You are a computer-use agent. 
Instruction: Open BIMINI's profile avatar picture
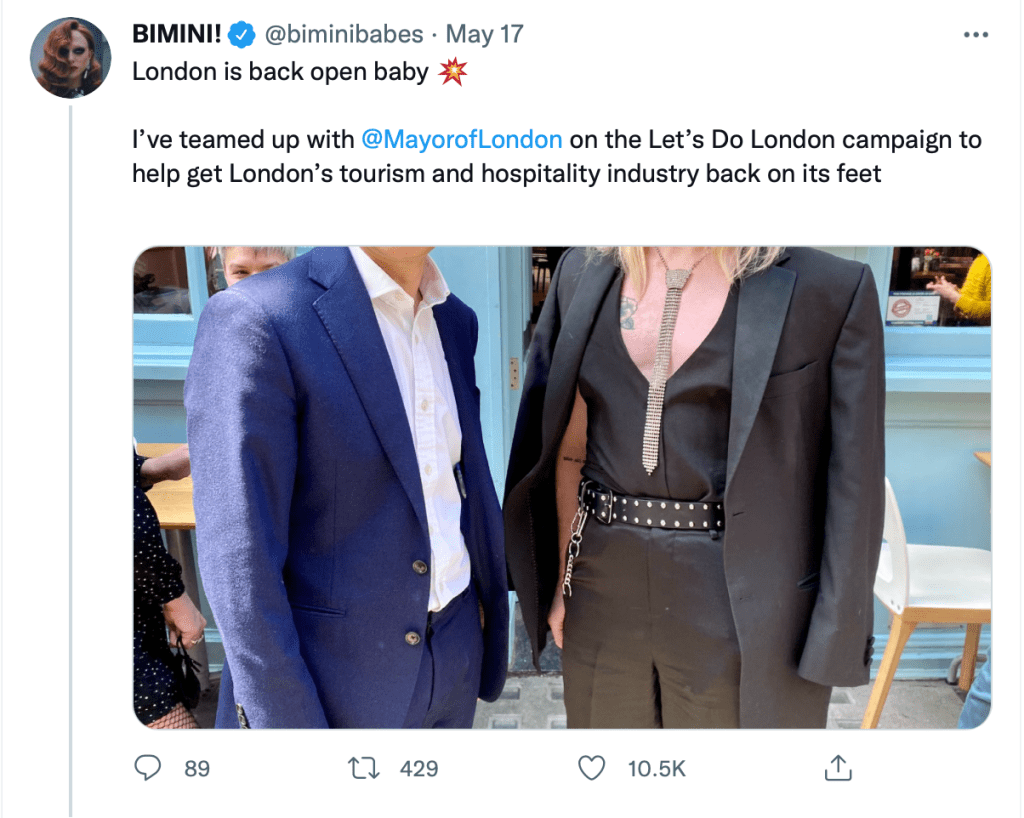(70, 57)
